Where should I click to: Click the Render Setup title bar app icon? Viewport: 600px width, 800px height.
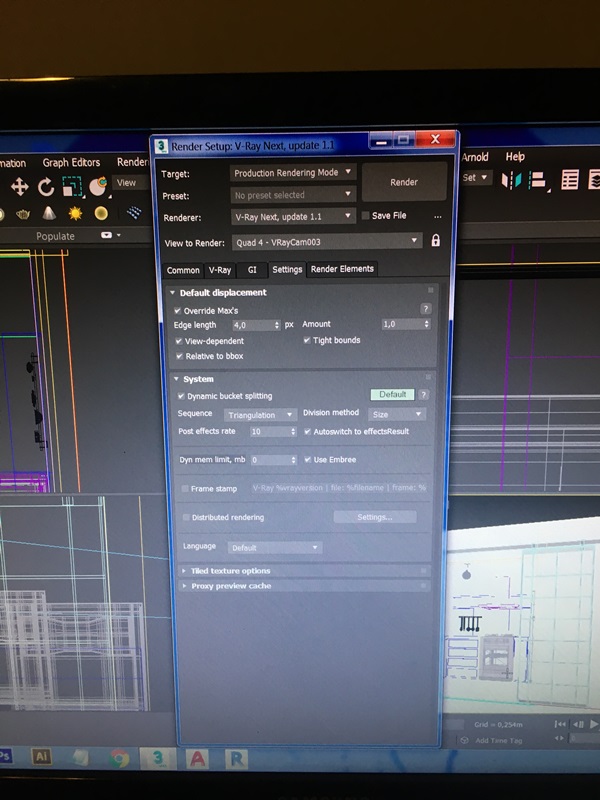coord(161,146)
